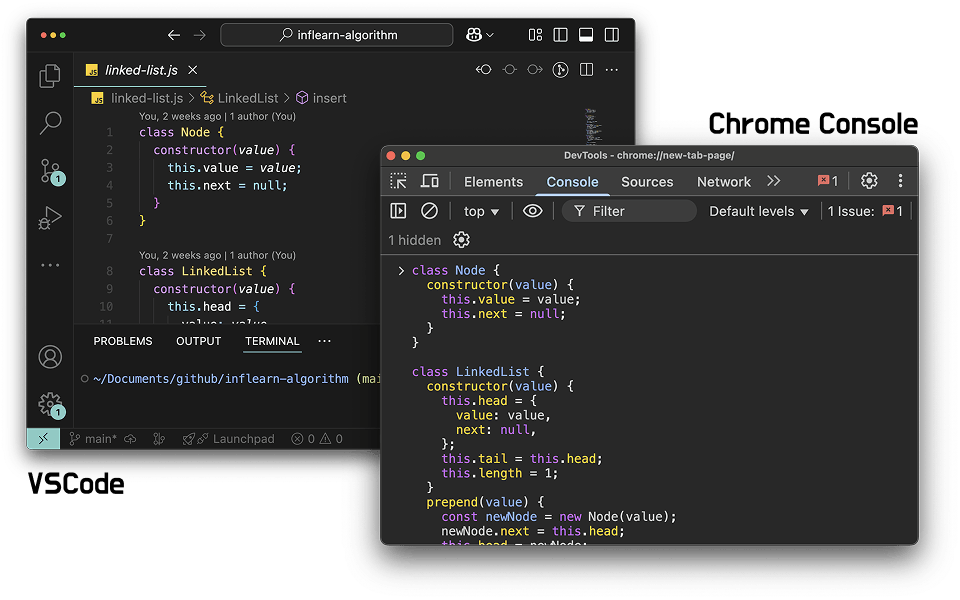Clear the console in DevTools
The image size is (960, 600).
(x=429, y=211)
